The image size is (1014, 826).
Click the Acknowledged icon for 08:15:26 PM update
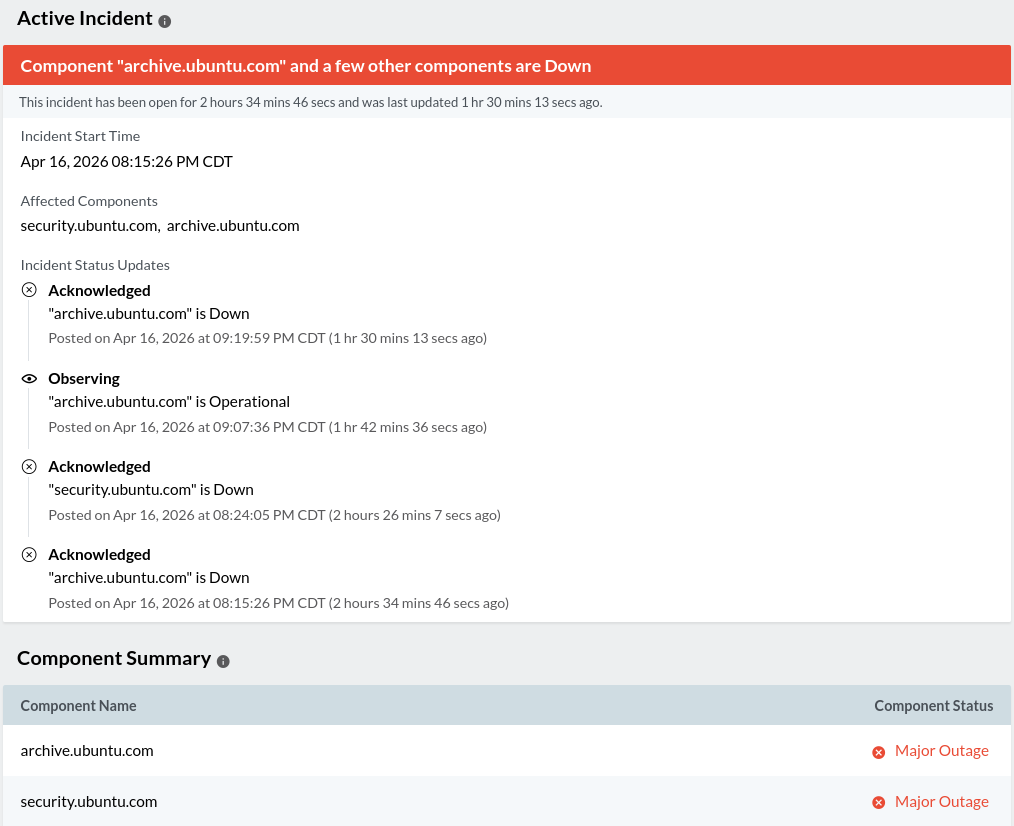29,554
